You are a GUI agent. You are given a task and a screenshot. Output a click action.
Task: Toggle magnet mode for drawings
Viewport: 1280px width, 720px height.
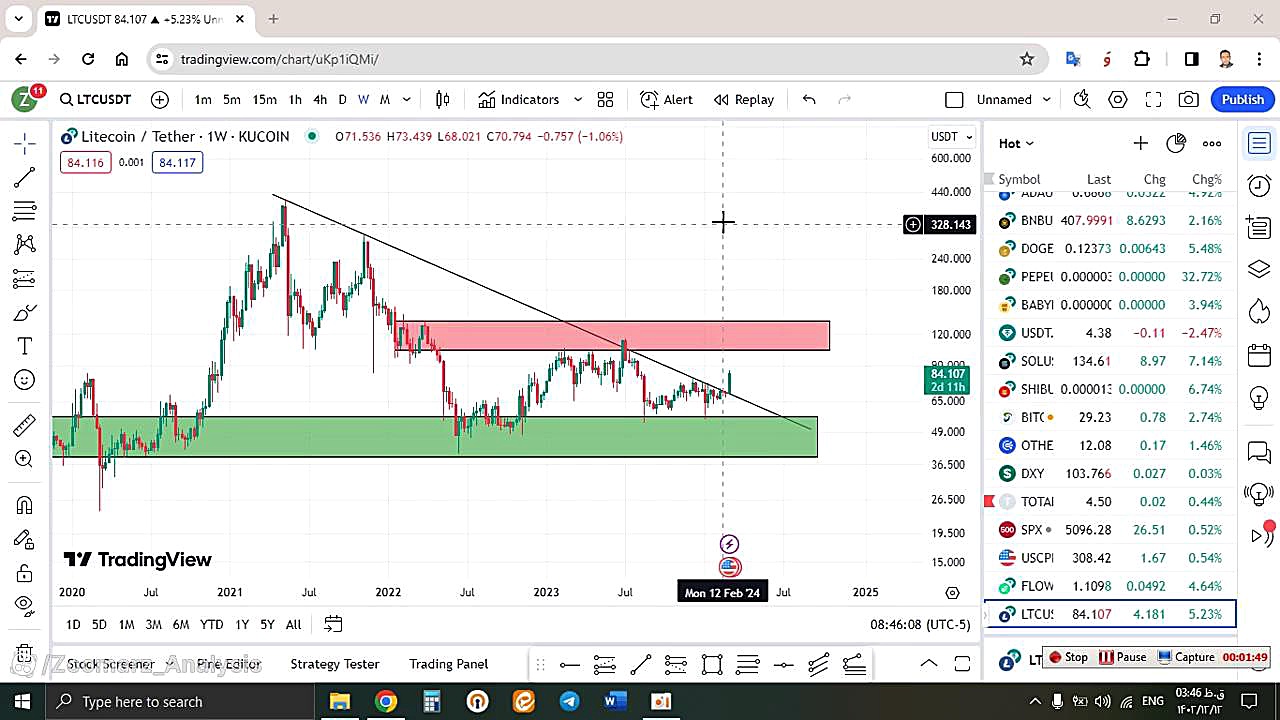coord(25,505)
